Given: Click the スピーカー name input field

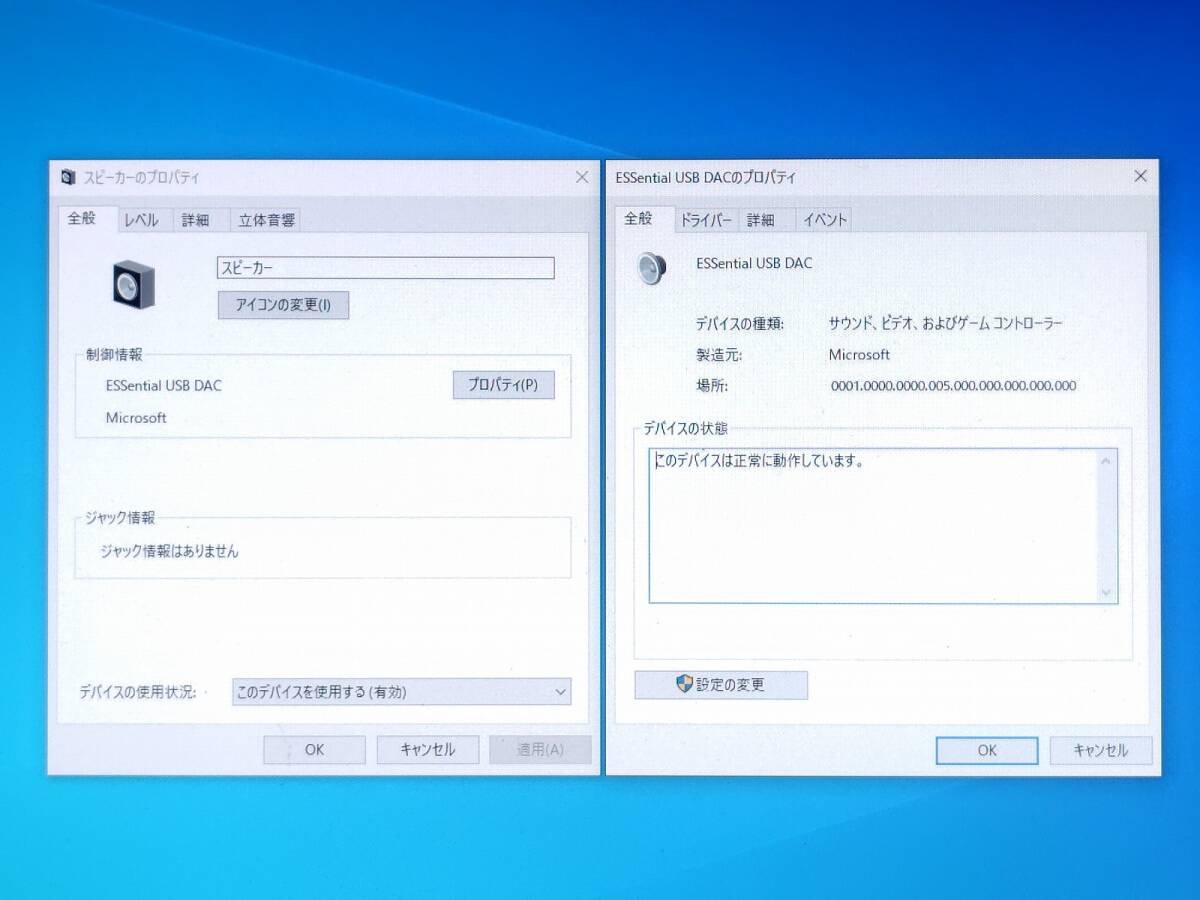Looking at the screenshot, I should (385, 268).
